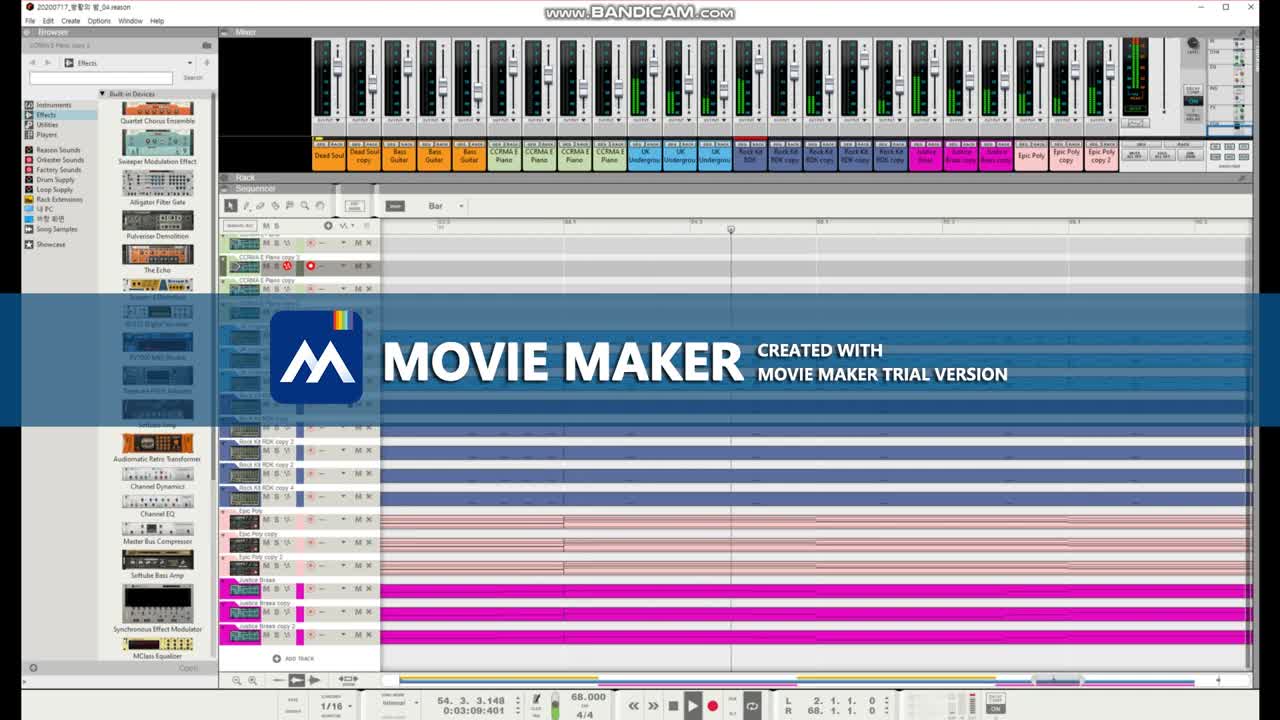Select the Pencil tool in sequencer toolbar
This screenshot has height=720, width=1280.
[246, 206]
